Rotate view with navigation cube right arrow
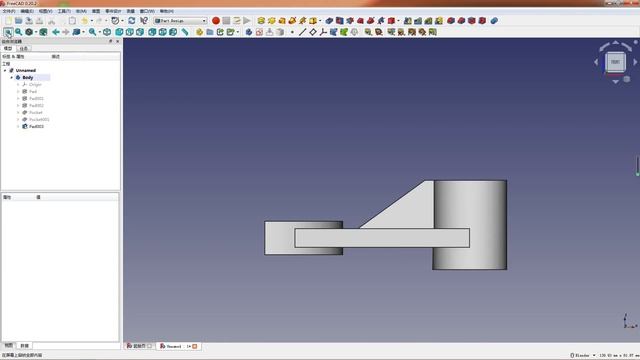 pos(635,62)
